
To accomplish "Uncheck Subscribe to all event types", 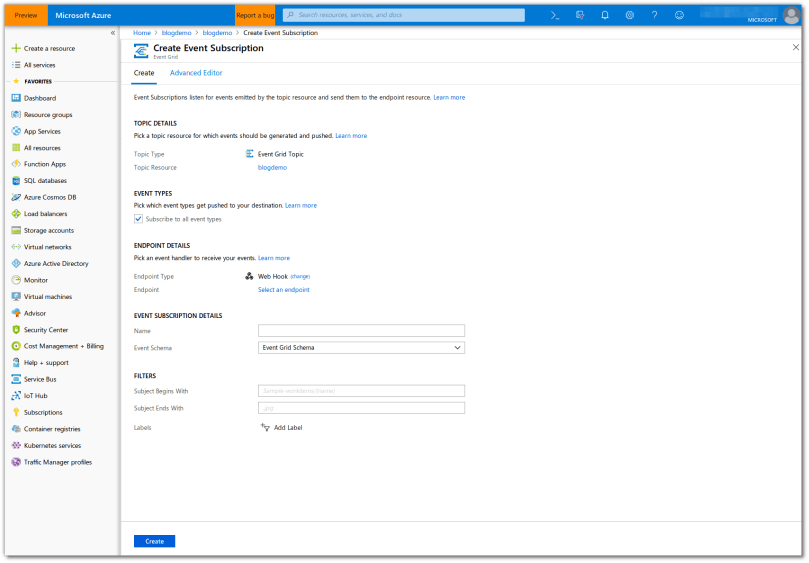I will tap(138, 219).
